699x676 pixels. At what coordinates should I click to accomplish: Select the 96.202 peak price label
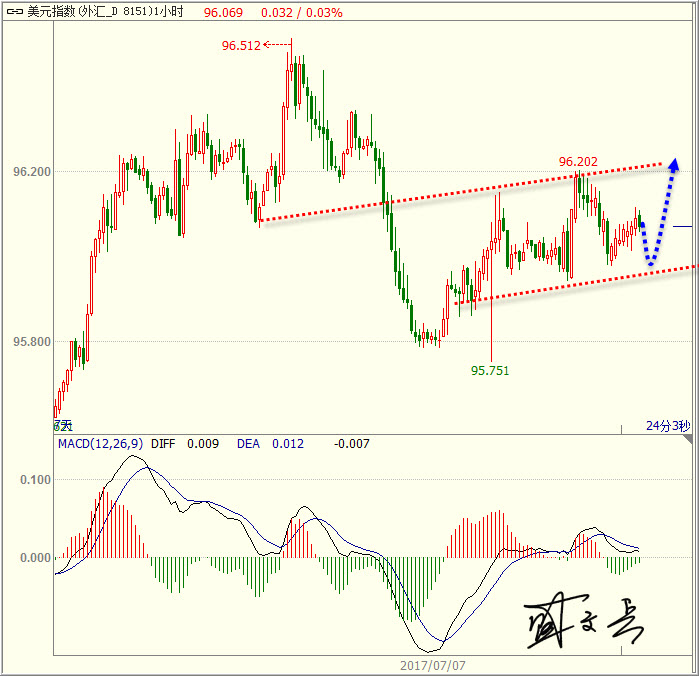578,161
